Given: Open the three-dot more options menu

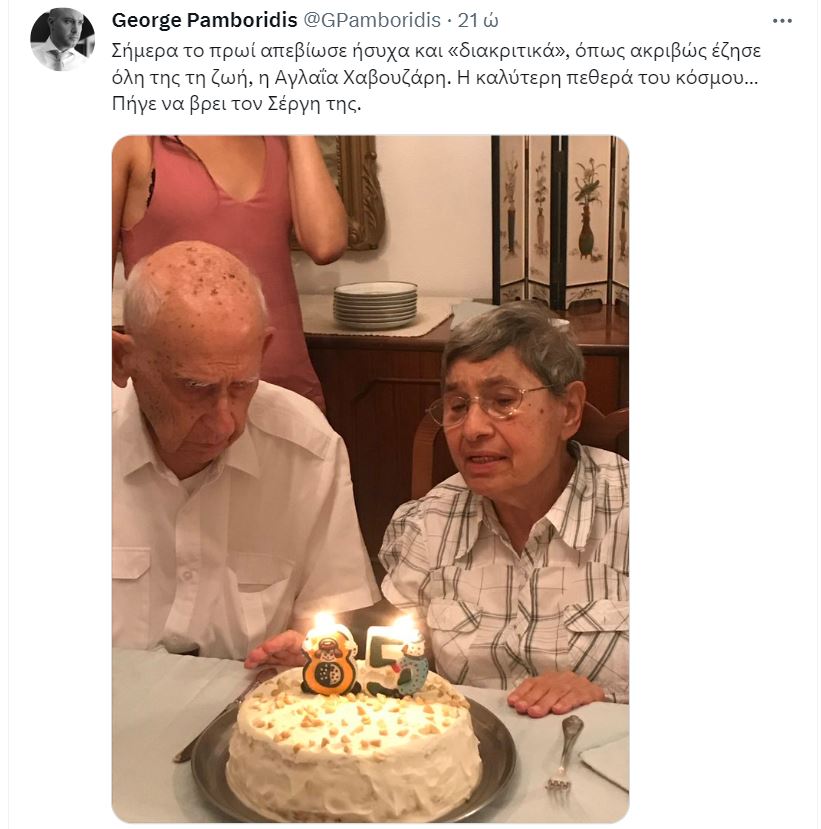Looking at the screenshot, I should tap(782, 21).
